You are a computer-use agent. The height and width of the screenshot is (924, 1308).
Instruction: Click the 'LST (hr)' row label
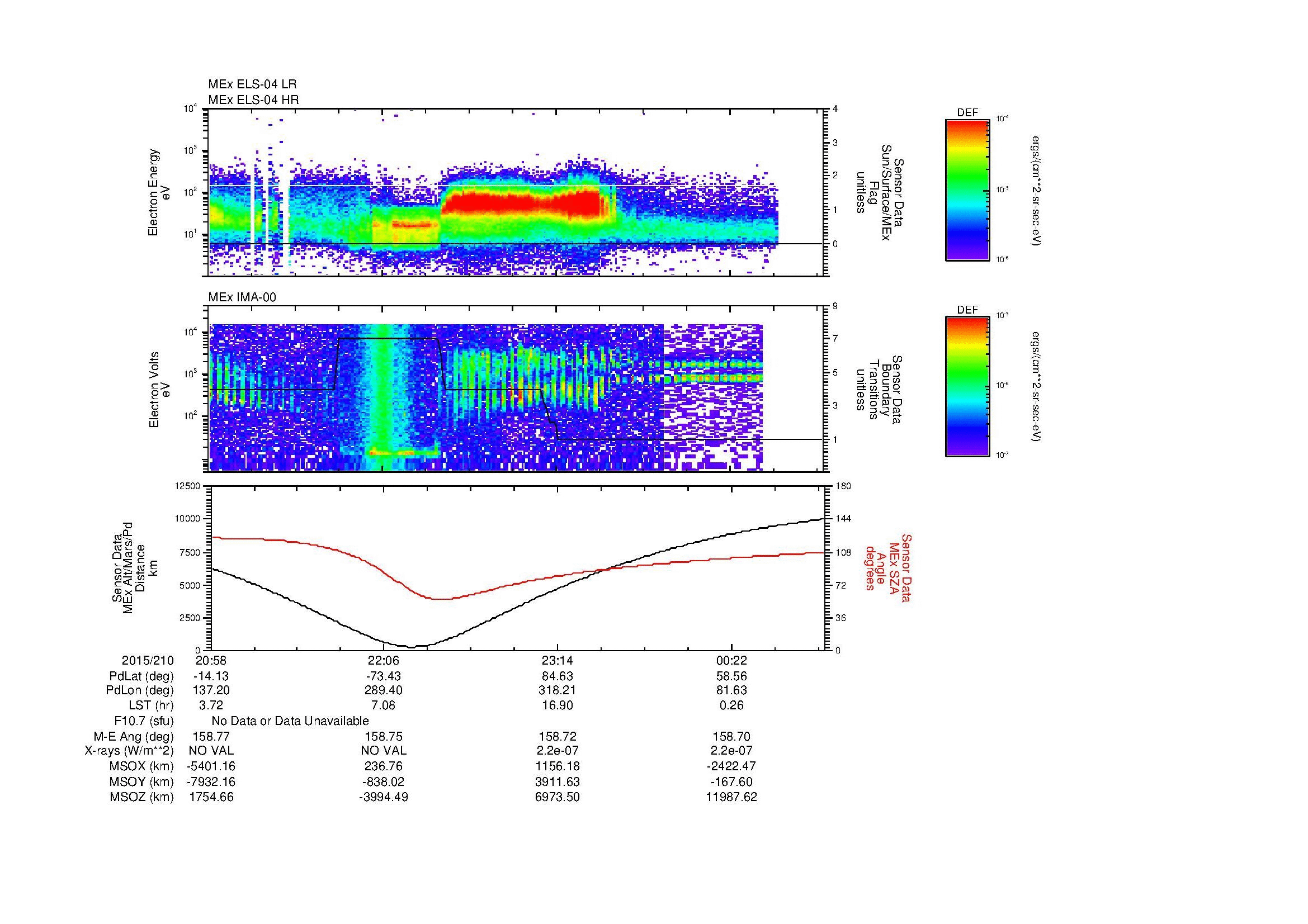pyautogui.click(x=151, y=706)
